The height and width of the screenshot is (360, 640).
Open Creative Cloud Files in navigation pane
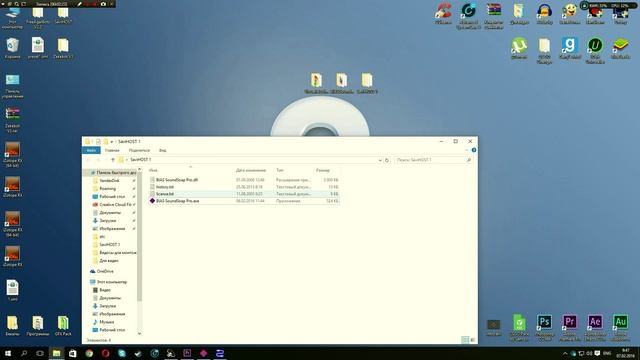(116, 204)
